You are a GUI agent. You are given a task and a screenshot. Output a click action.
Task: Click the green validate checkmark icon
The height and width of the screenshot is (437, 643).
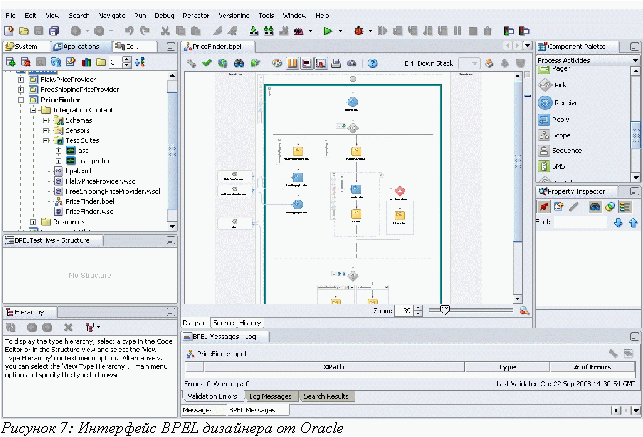pos(207,63)
